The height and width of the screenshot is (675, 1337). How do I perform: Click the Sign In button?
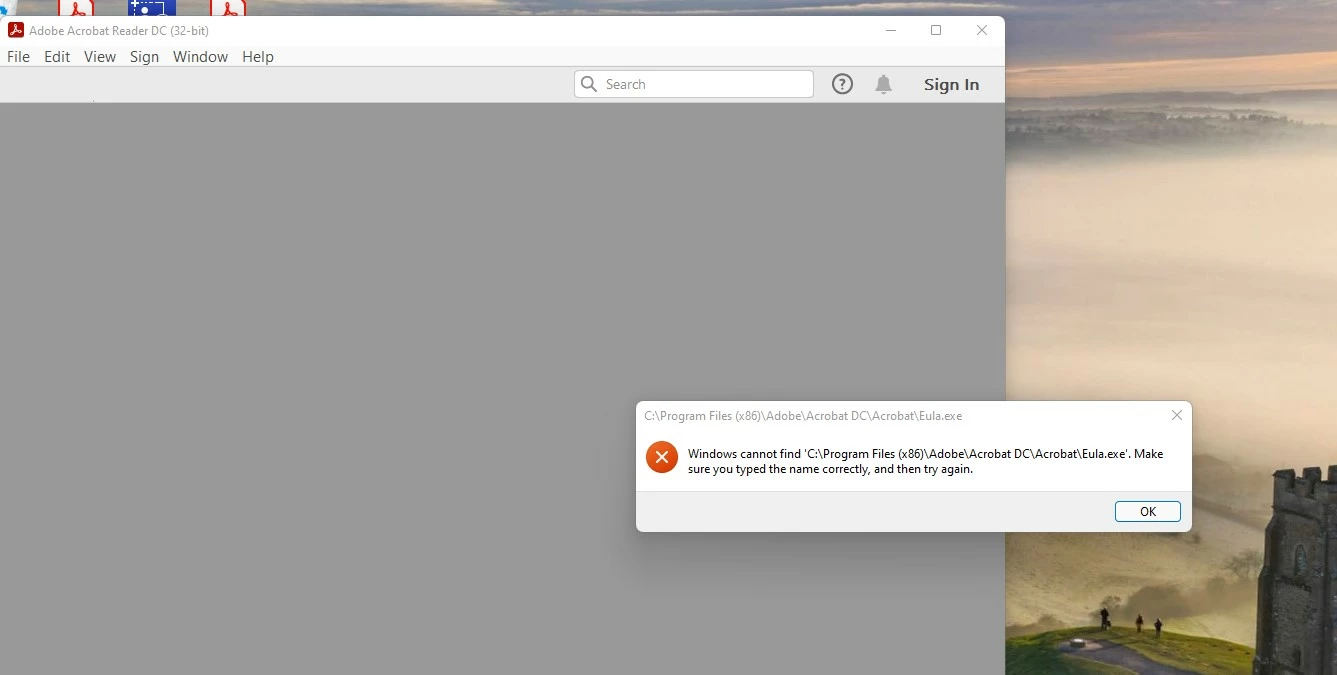click(951, 84)
